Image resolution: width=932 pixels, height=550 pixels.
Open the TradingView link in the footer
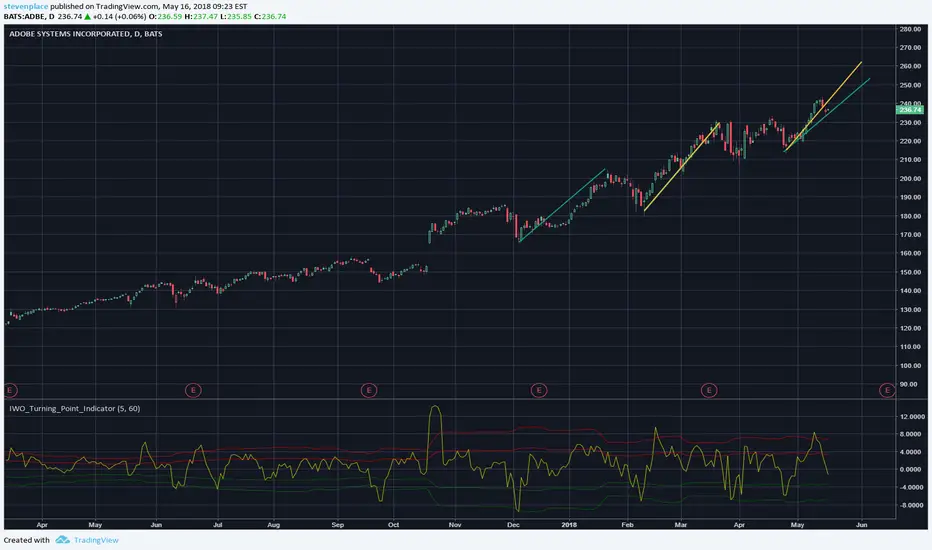click(96, 540)
